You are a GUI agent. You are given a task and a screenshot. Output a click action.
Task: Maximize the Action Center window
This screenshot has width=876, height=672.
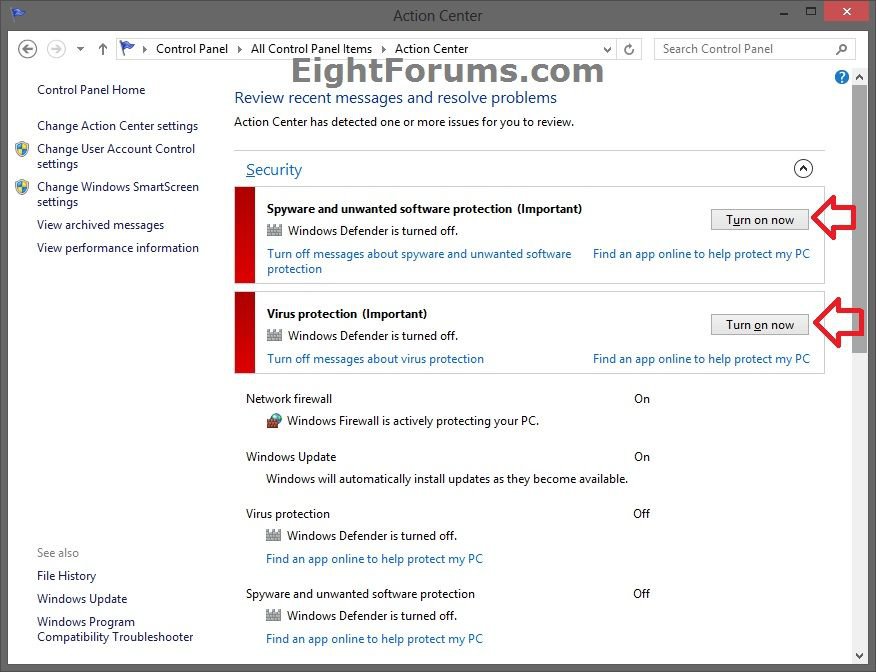point(811,11)
